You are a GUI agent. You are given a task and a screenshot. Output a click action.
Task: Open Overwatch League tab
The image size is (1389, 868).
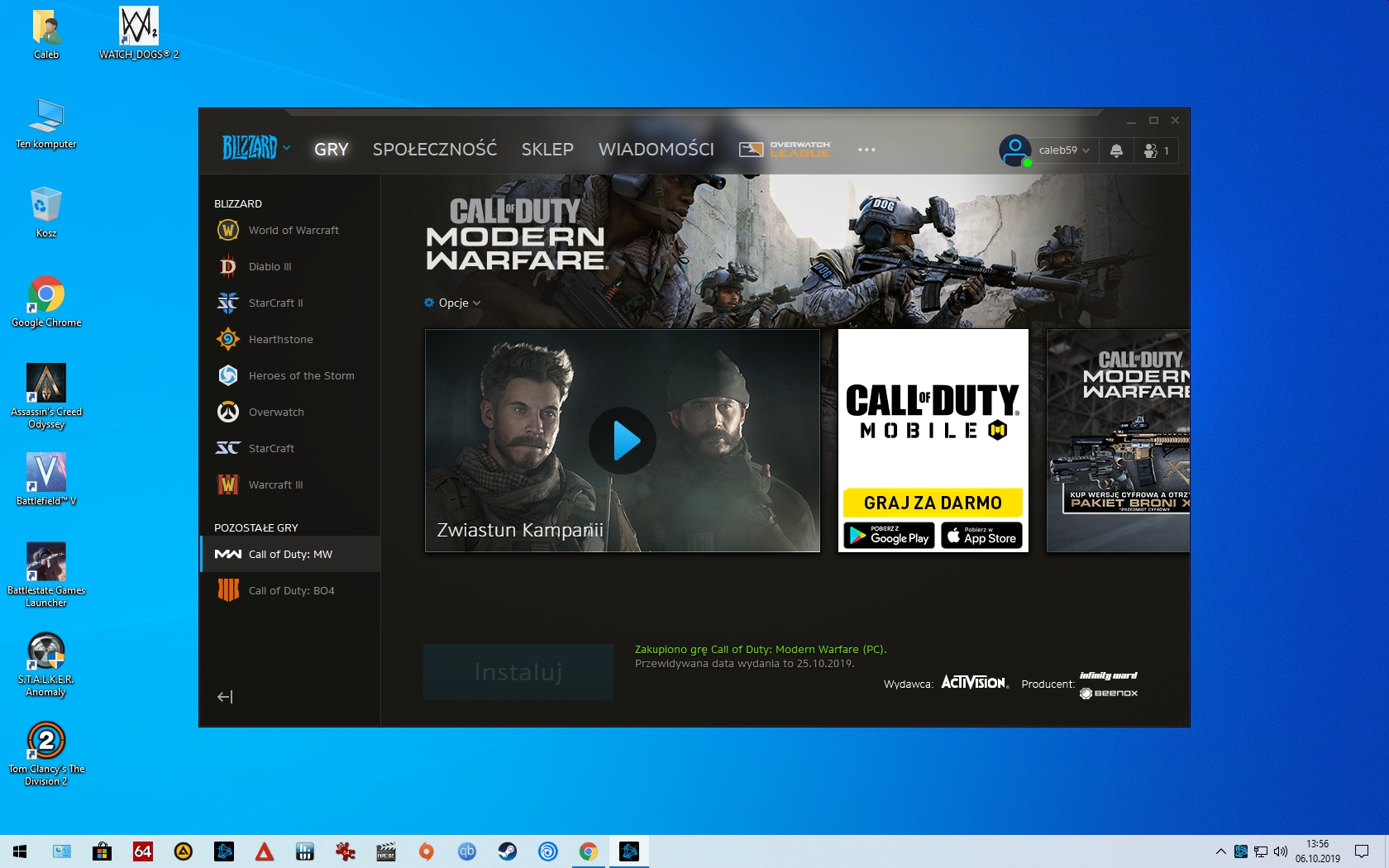(785, 150)
